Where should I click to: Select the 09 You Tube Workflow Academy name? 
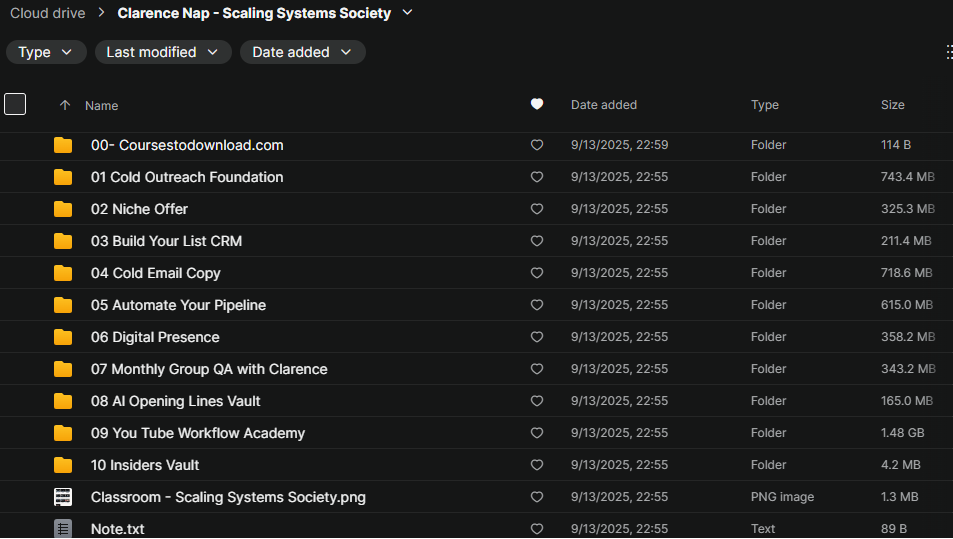pos(198,433)
